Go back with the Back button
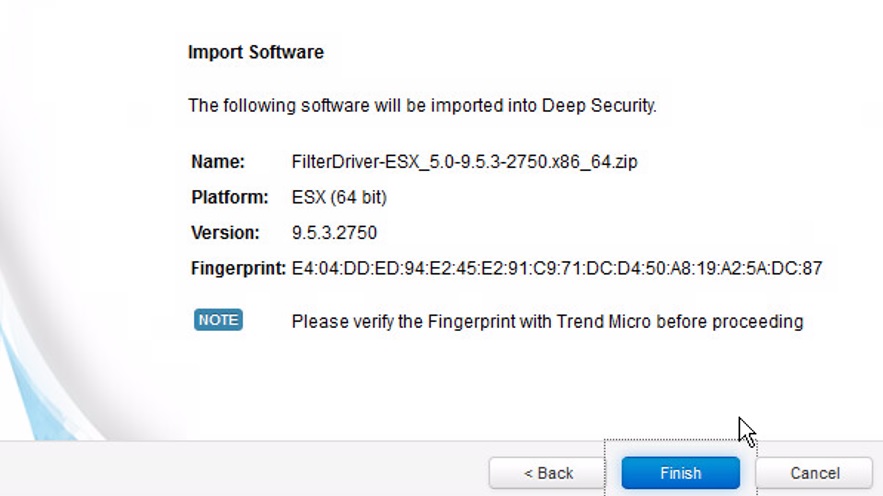The width and height of the screenshot is (883, 496). [548, 473]
